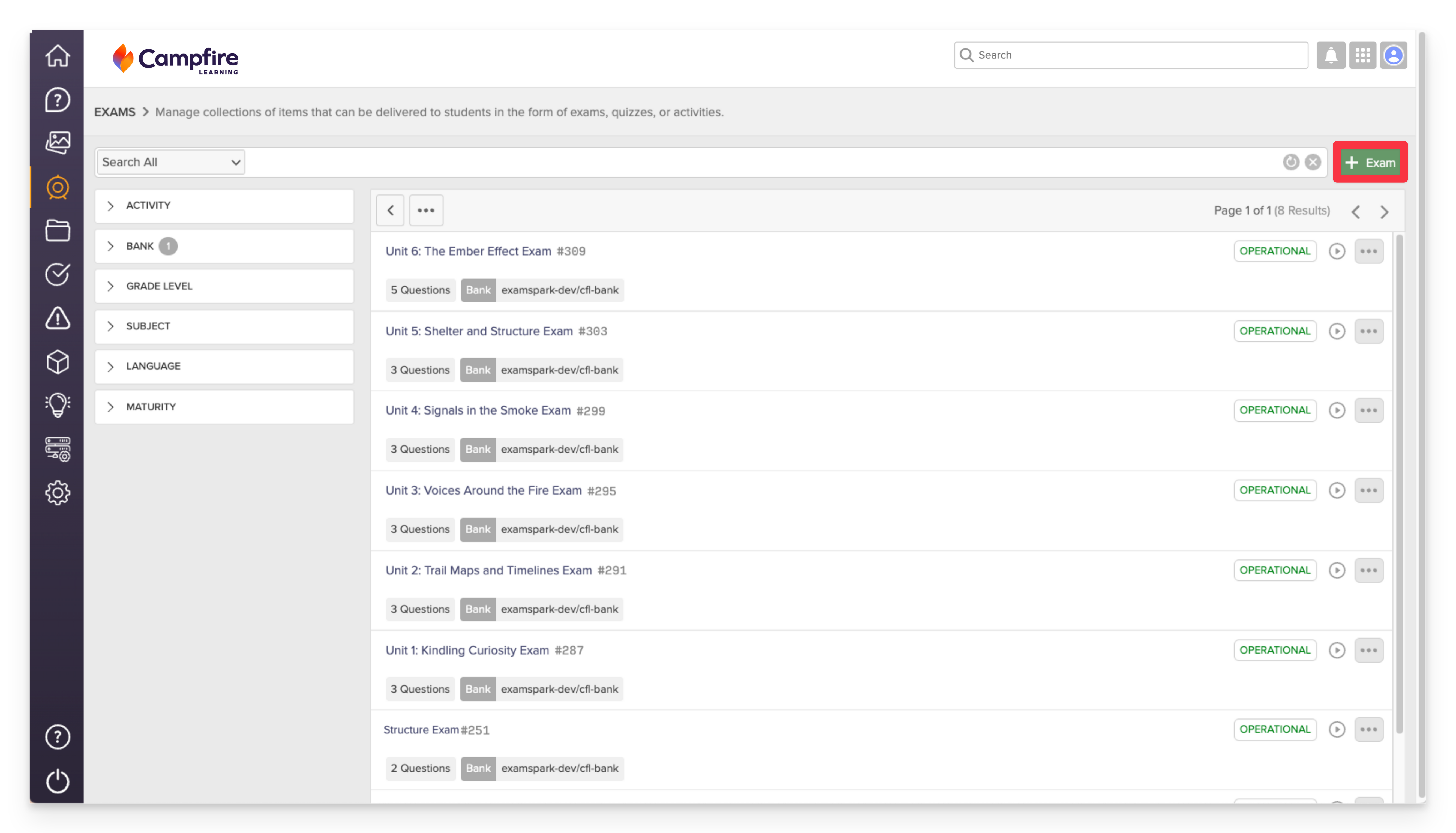Open the Search All dropdown
The height and width of the screenshot is (833, 1456).
(x=170, y=163)
